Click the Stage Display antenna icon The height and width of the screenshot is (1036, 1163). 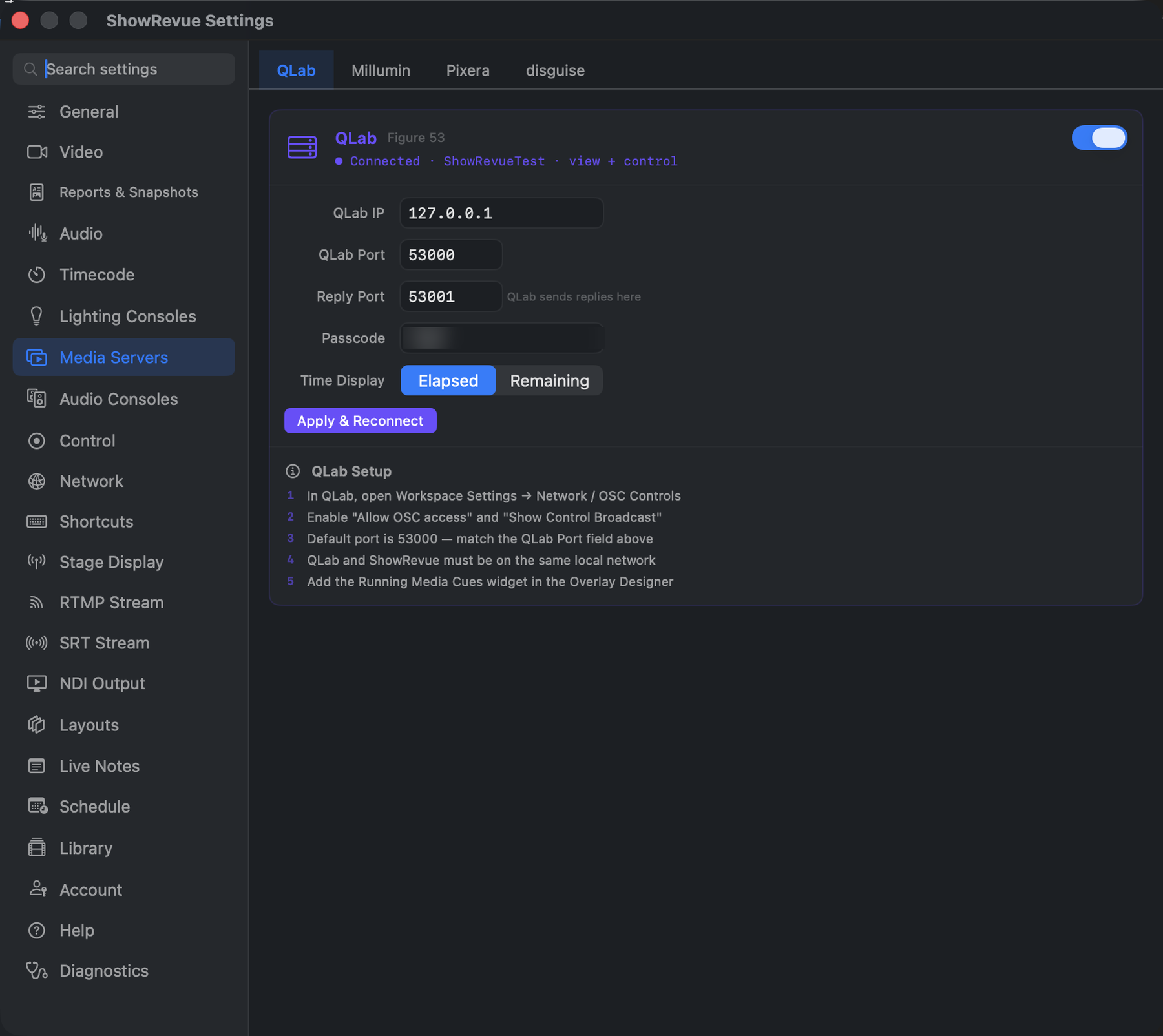(37, 562)
